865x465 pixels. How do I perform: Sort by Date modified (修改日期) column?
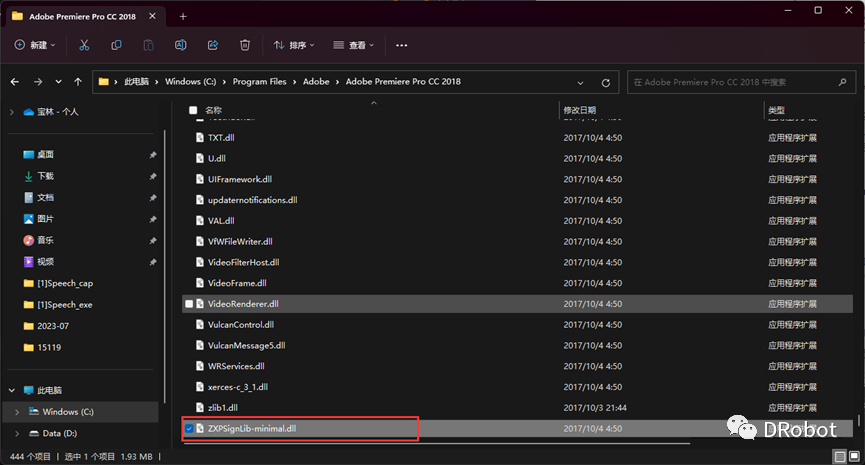coord(579,110)
